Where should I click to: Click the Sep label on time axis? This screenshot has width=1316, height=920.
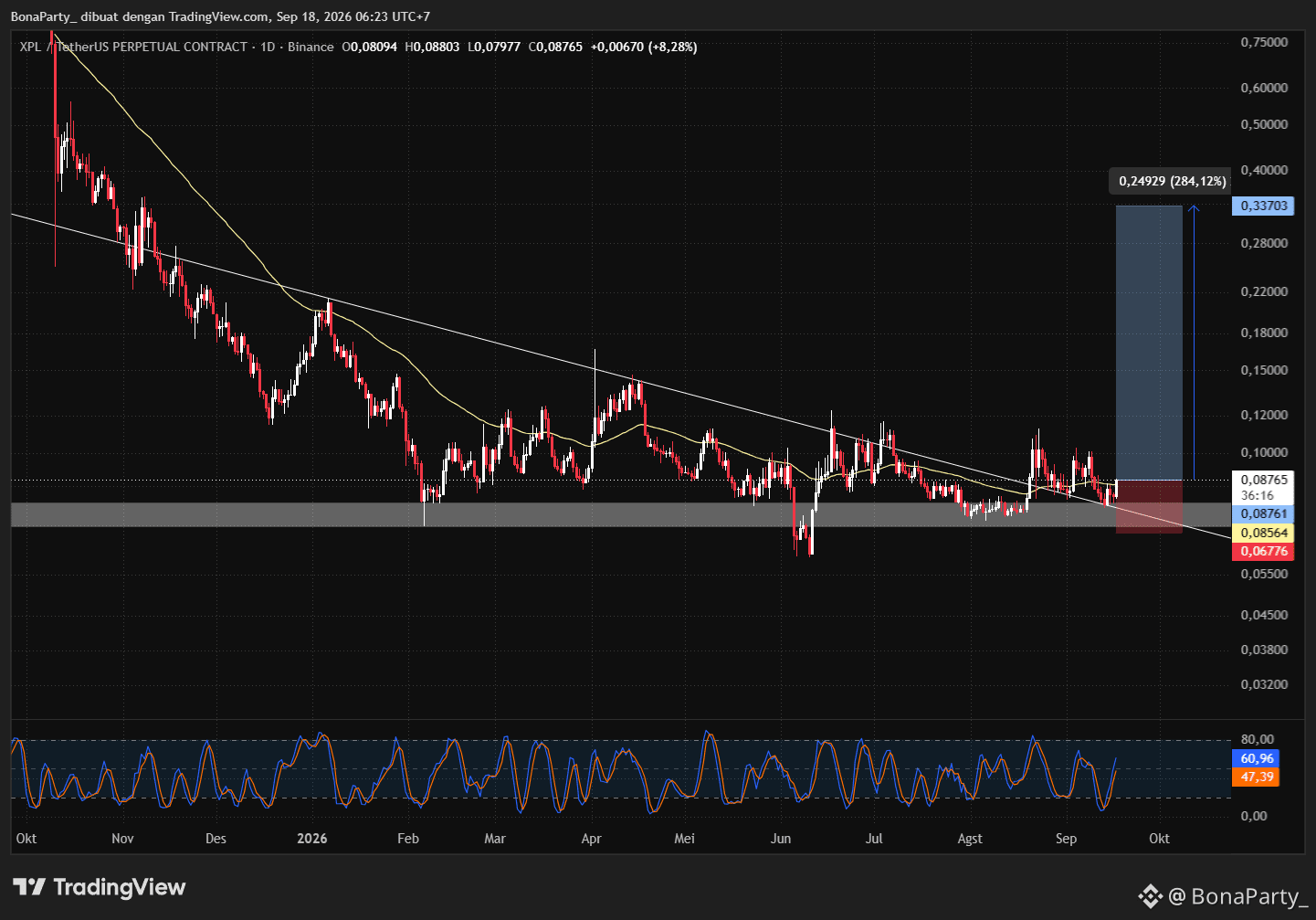pos(1066,839)
